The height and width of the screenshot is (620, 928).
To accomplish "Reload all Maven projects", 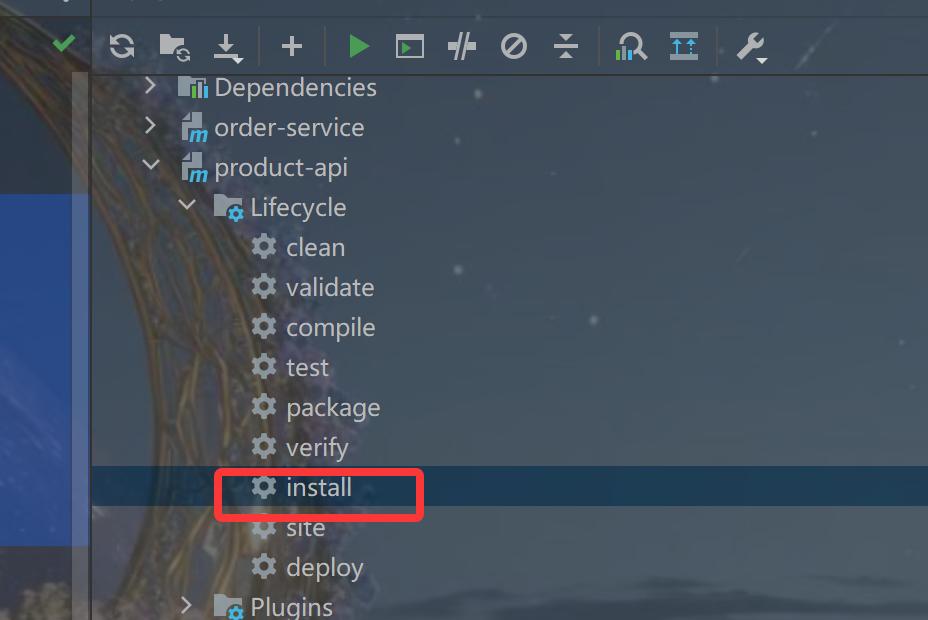I will pos(122,46).
